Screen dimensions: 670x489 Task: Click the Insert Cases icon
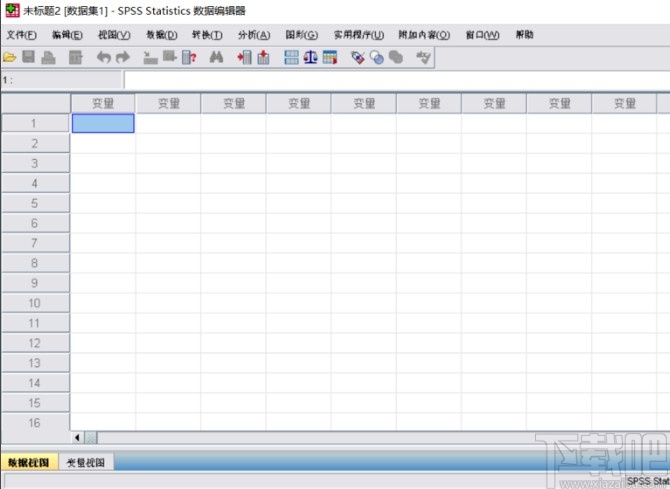coord(244,57)
